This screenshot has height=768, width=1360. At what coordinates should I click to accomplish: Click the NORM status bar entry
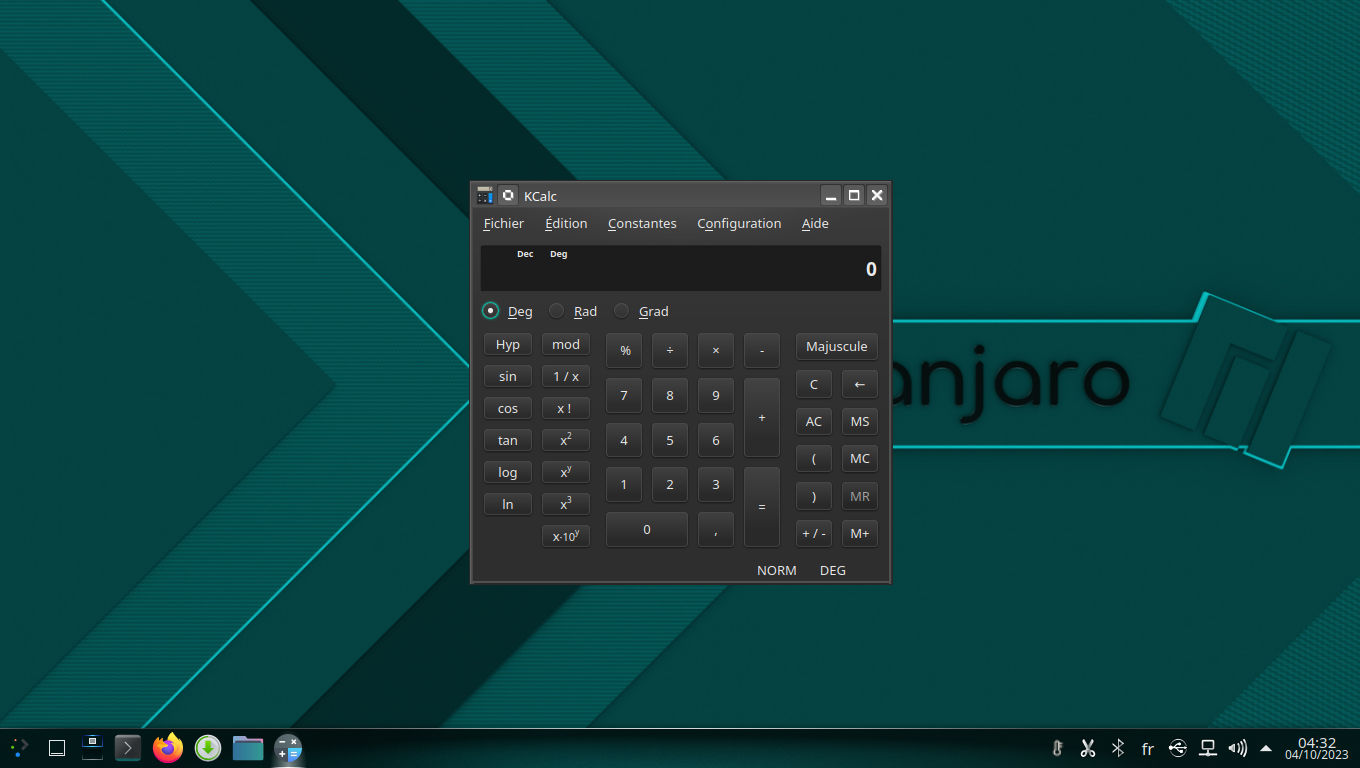pyautogui.click(x=777, y=570)
